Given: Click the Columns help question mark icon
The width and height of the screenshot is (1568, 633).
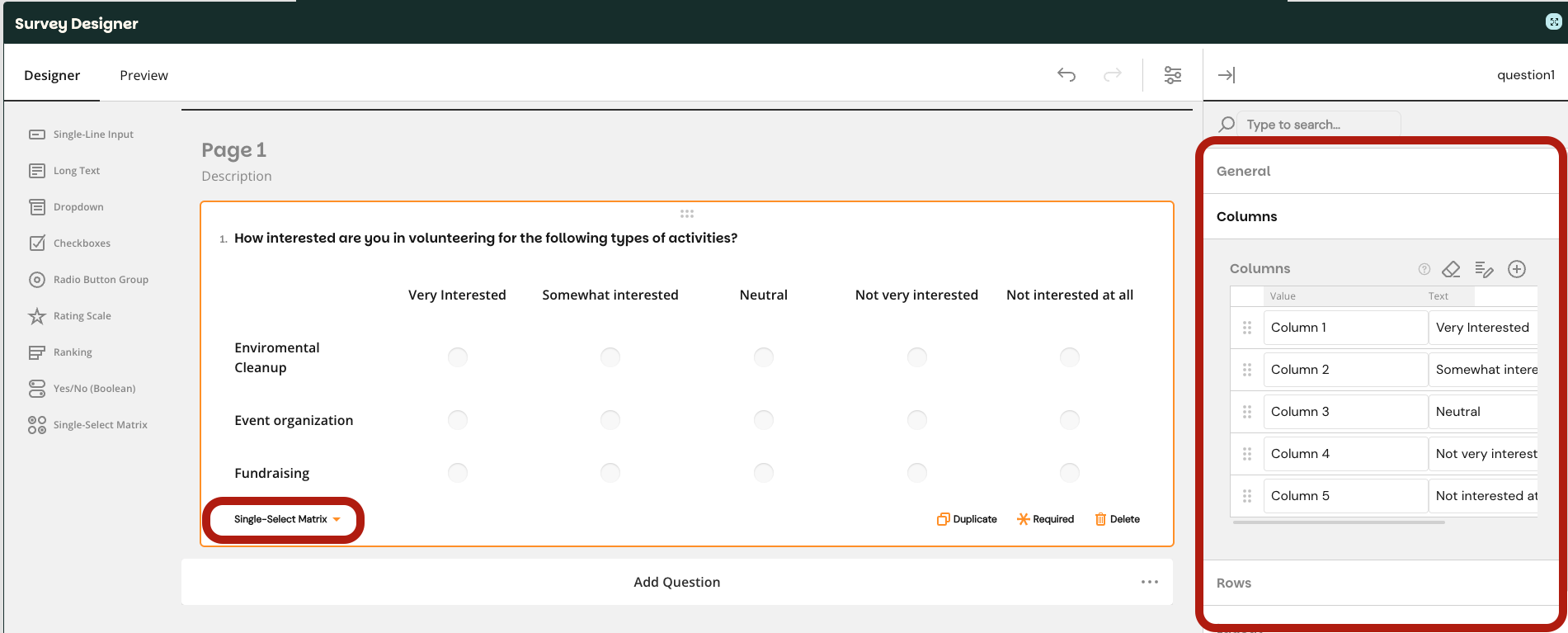Looking at the screenshot, I should point(1424,269).
